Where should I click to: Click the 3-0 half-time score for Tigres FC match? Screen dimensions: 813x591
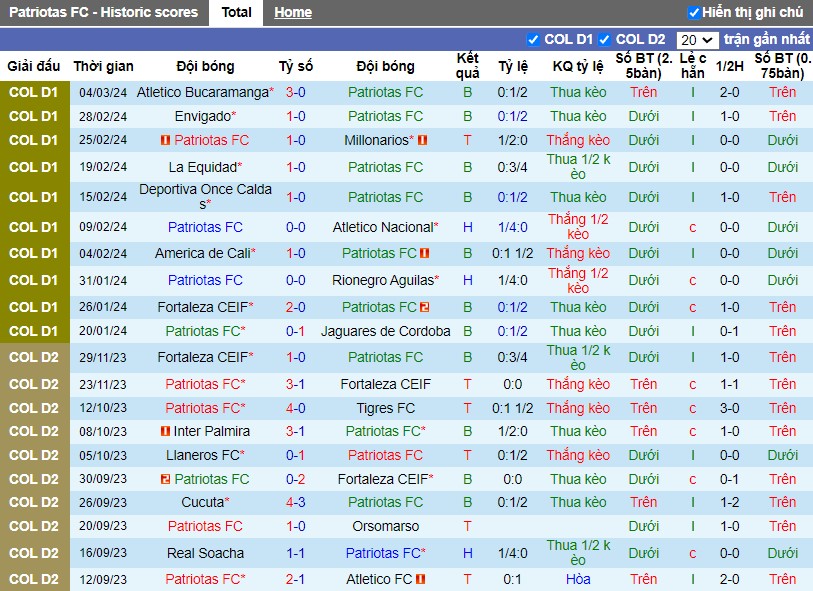pyautogui.click(x=730, y=408)
